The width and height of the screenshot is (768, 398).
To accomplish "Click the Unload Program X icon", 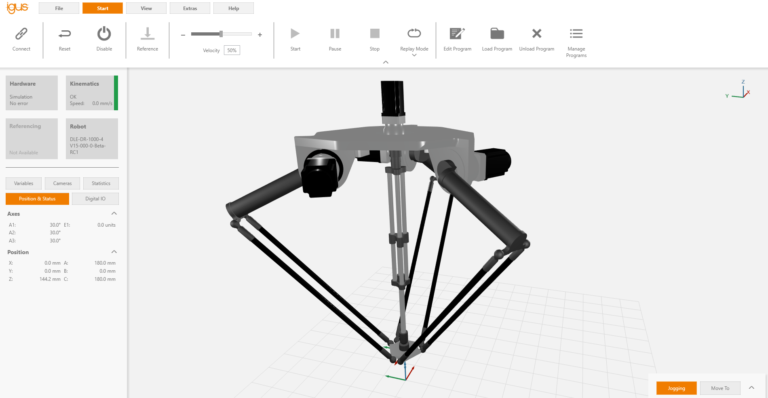I will 537,33.
